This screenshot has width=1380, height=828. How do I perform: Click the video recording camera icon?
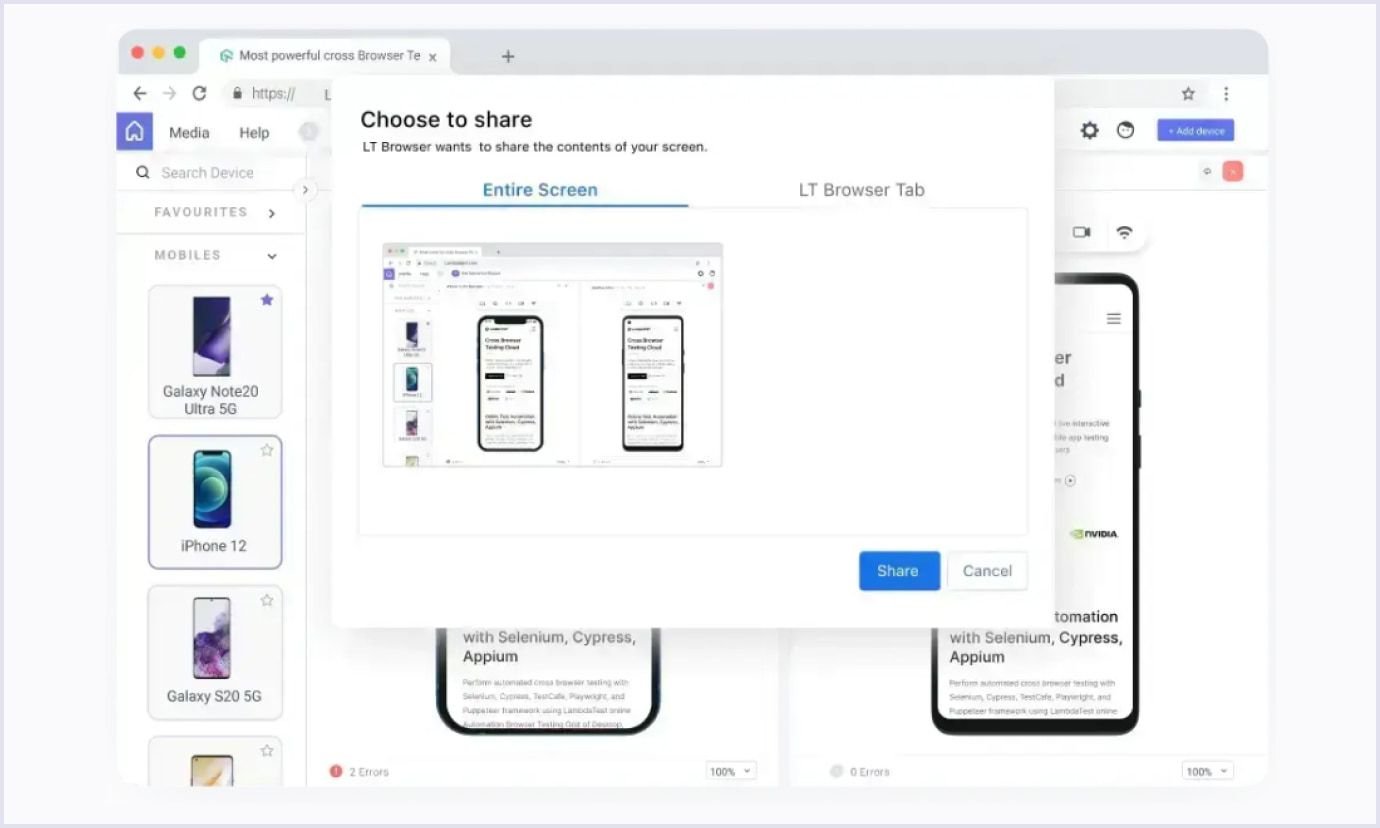pyautogui.click(x=1081, y=232)
